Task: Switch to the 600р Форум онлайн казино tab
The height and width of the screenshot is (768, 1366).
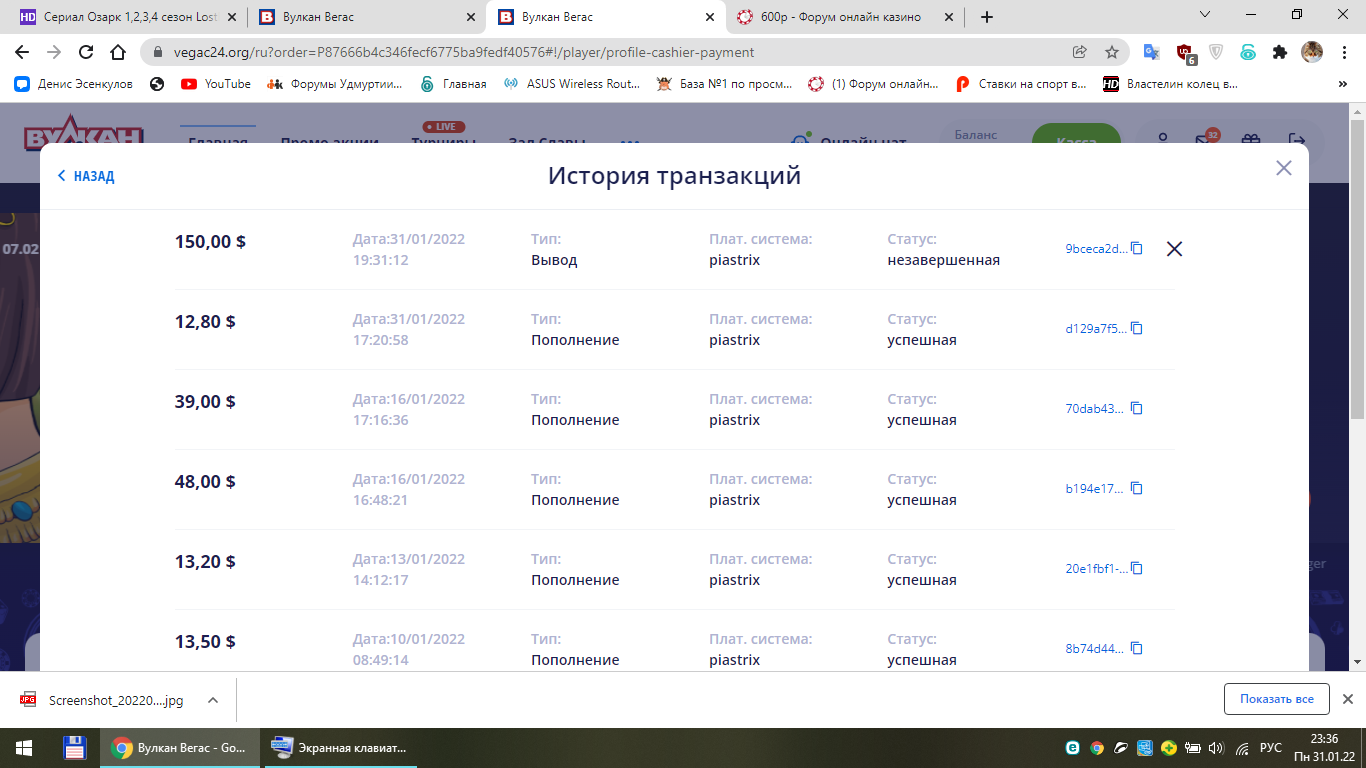Action: [845, 17]
